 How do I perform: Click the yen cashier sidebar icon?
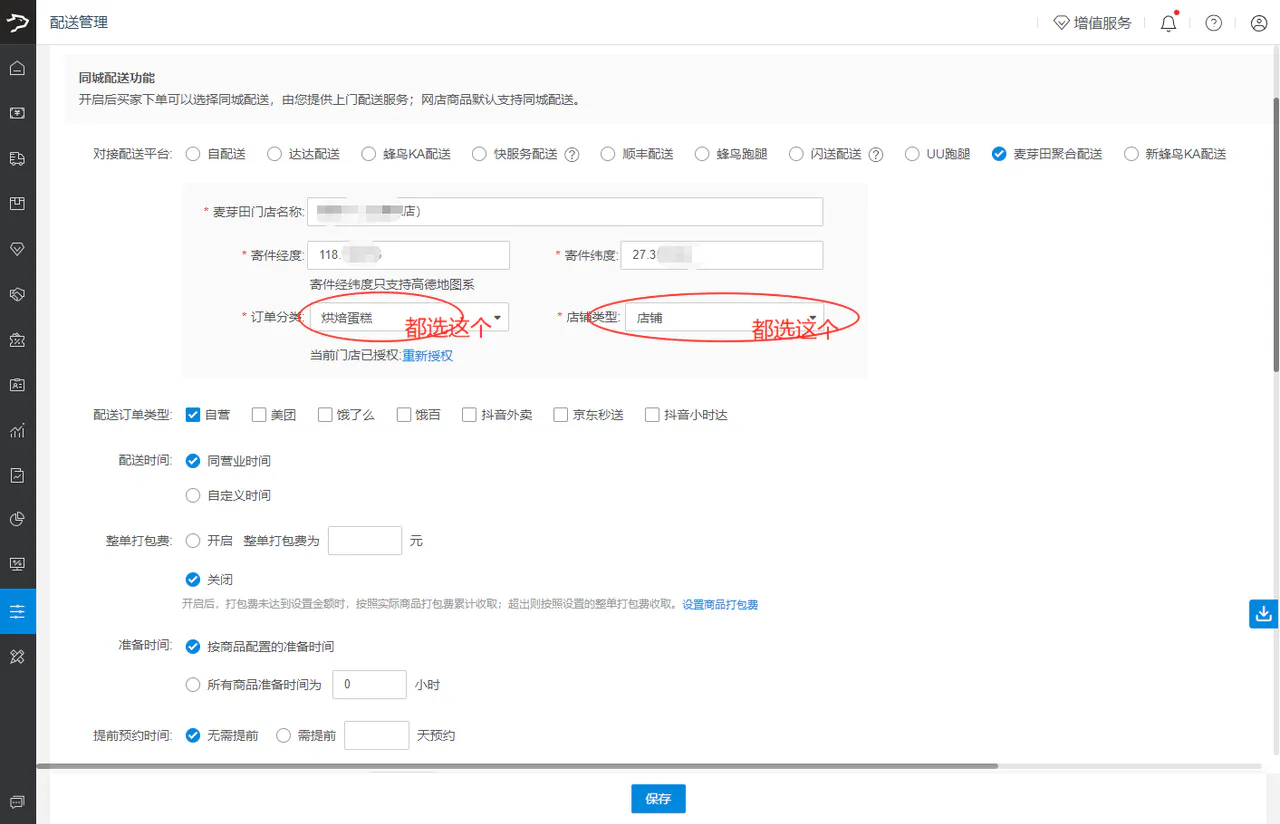click(x=17, y=113)
